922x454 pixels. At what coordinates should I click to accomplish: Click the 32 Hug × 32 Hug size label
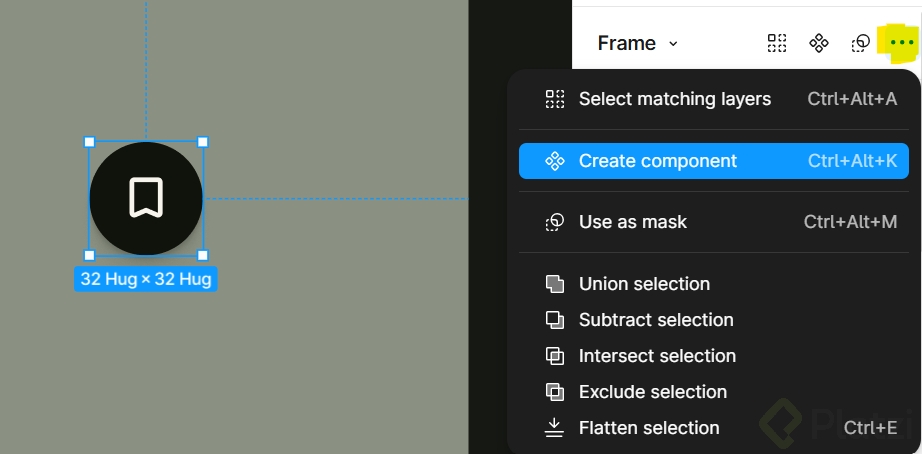[x=146, y=279]
